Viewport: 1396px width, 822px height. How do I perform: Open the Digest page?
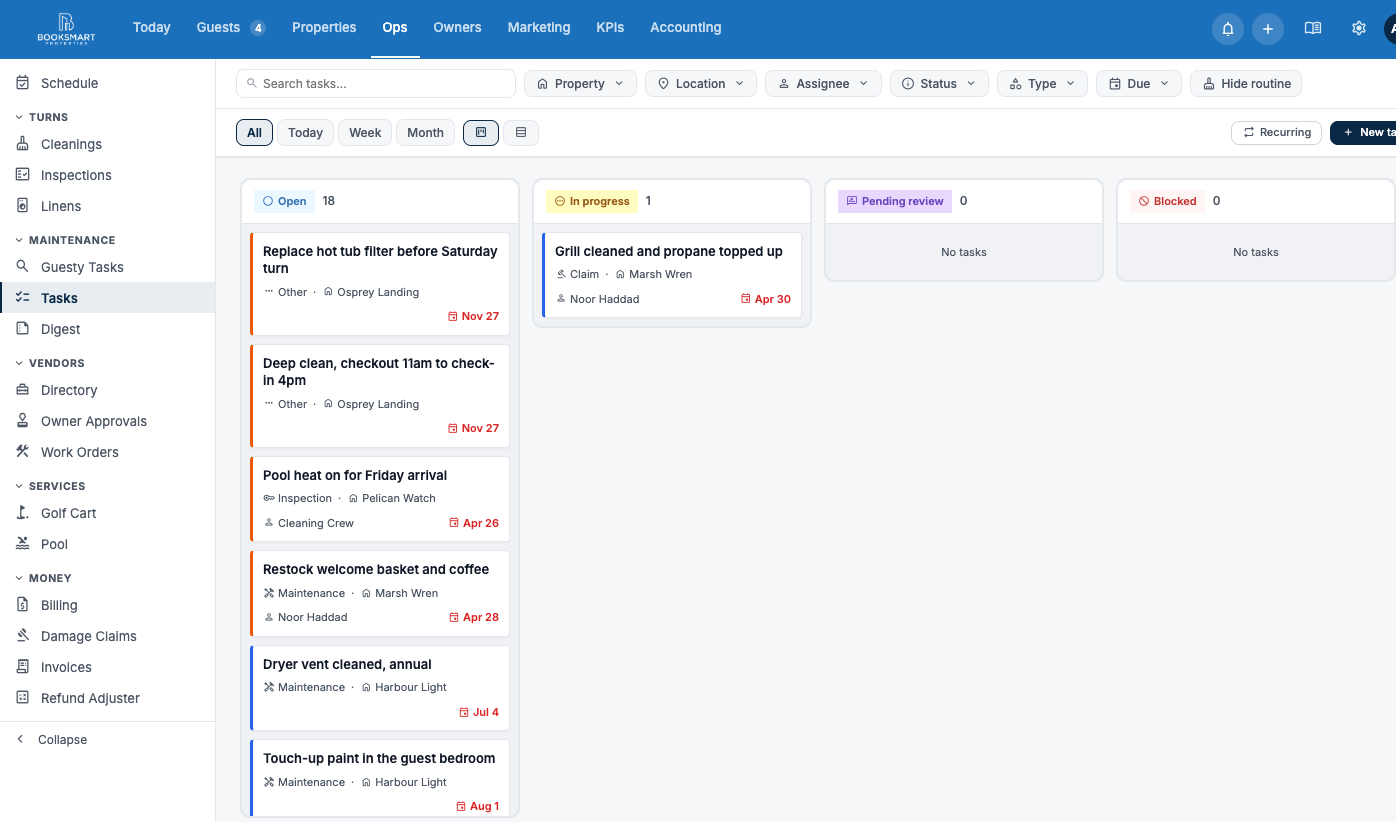click(x=107, y=329)
